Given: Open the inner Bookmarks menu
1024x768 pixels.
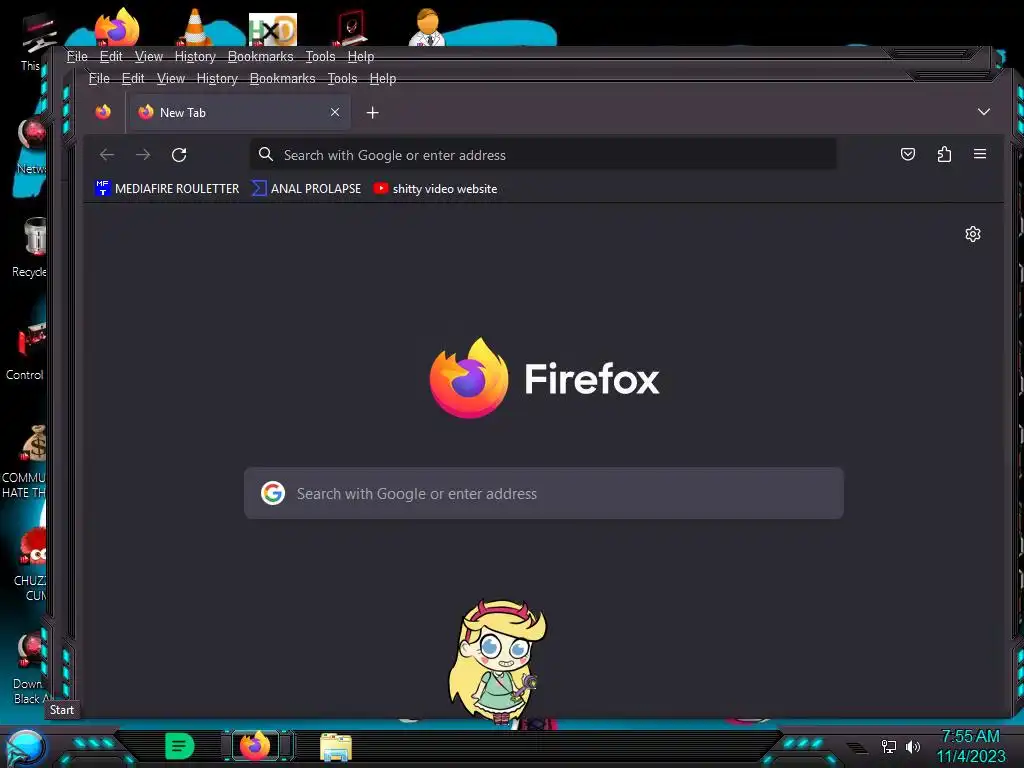Looking at the screenshot, I should tap(283, 78).
